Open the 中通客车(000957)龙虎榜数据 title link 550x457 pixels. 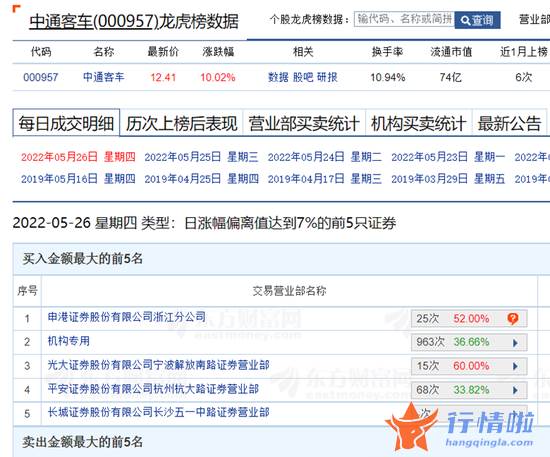click(134, 21)
